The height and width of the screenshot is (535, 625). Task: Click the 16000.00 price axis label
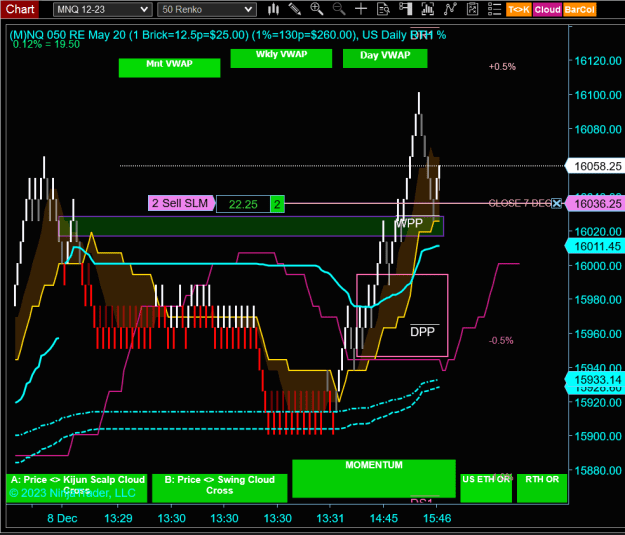tap(597, 266)
